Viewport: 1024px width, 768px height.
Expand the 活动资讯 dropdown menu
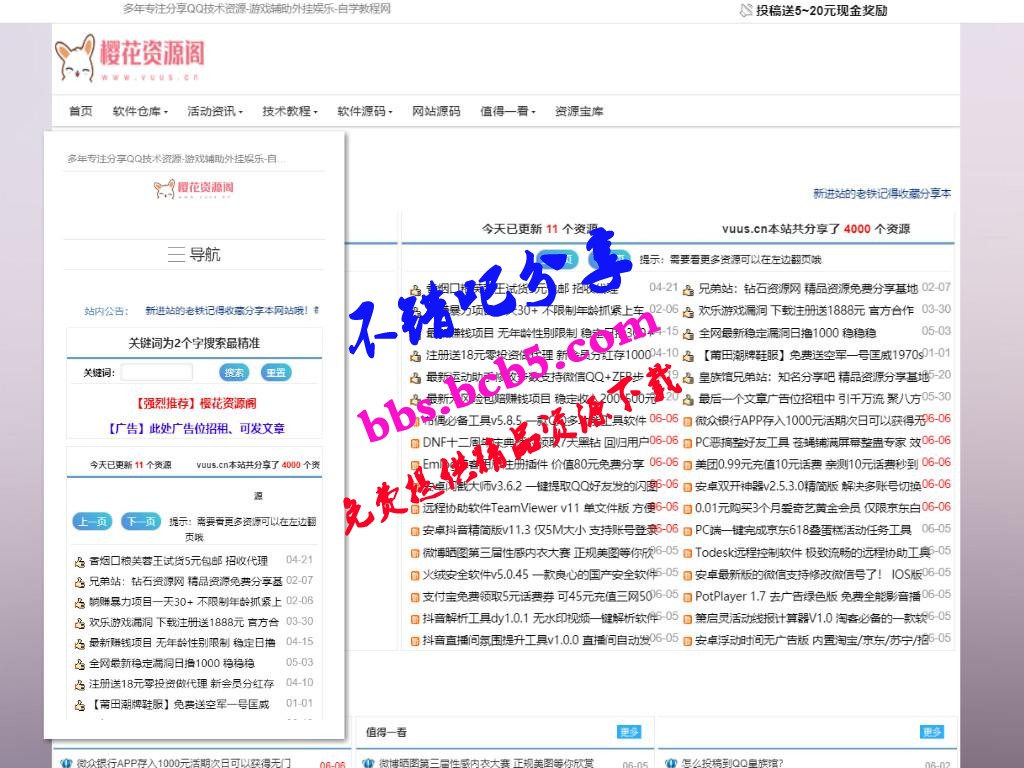point(215,111)
